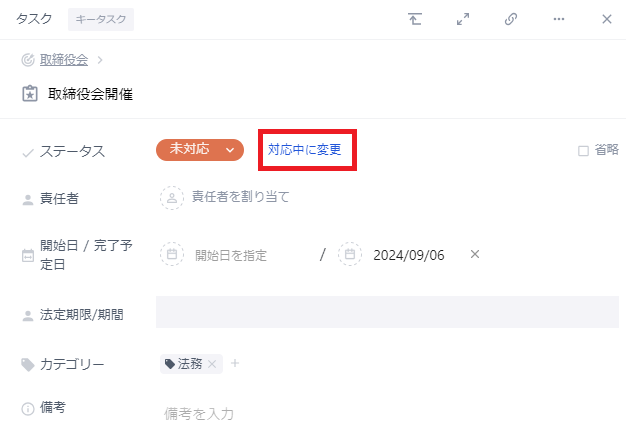Image resolution: width=626 pixels, height=436 pixels.
Task: Open the 取締役会 breadcrumb link
Action: tap(64, 60)
